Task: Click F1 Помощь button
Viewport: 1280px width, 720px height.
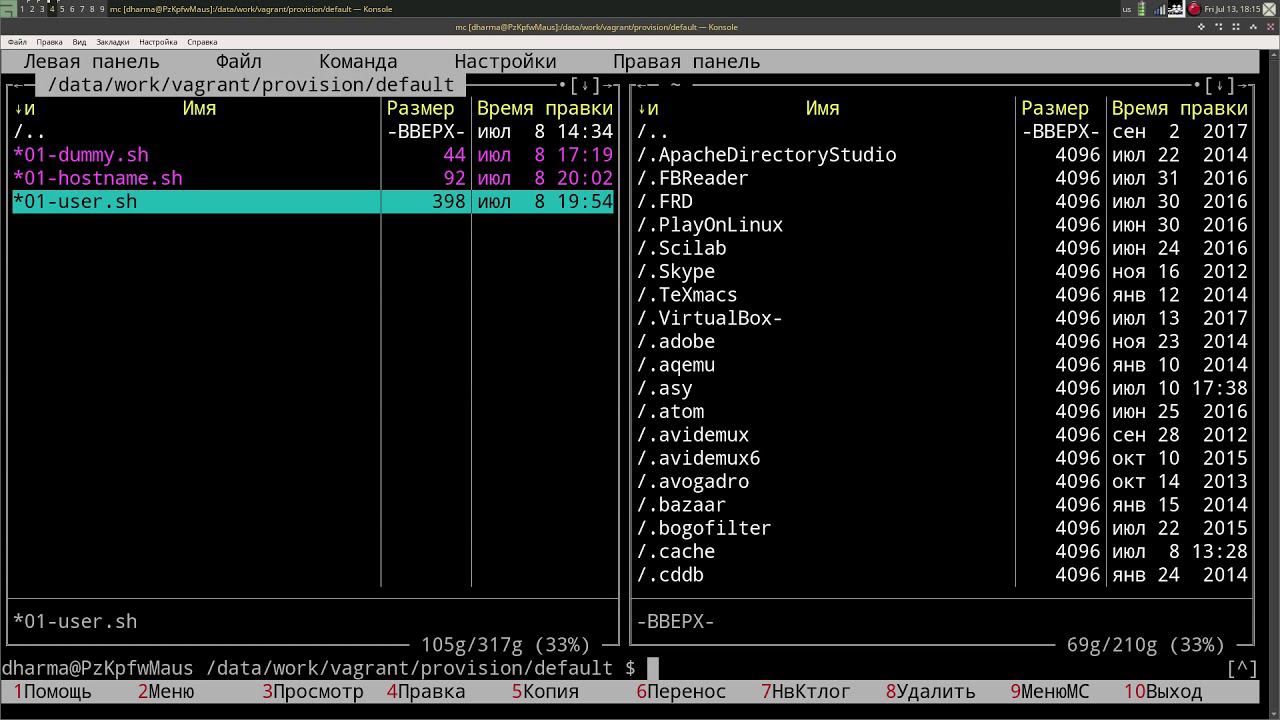Action: pyautogui.click(x=52, y=691)
